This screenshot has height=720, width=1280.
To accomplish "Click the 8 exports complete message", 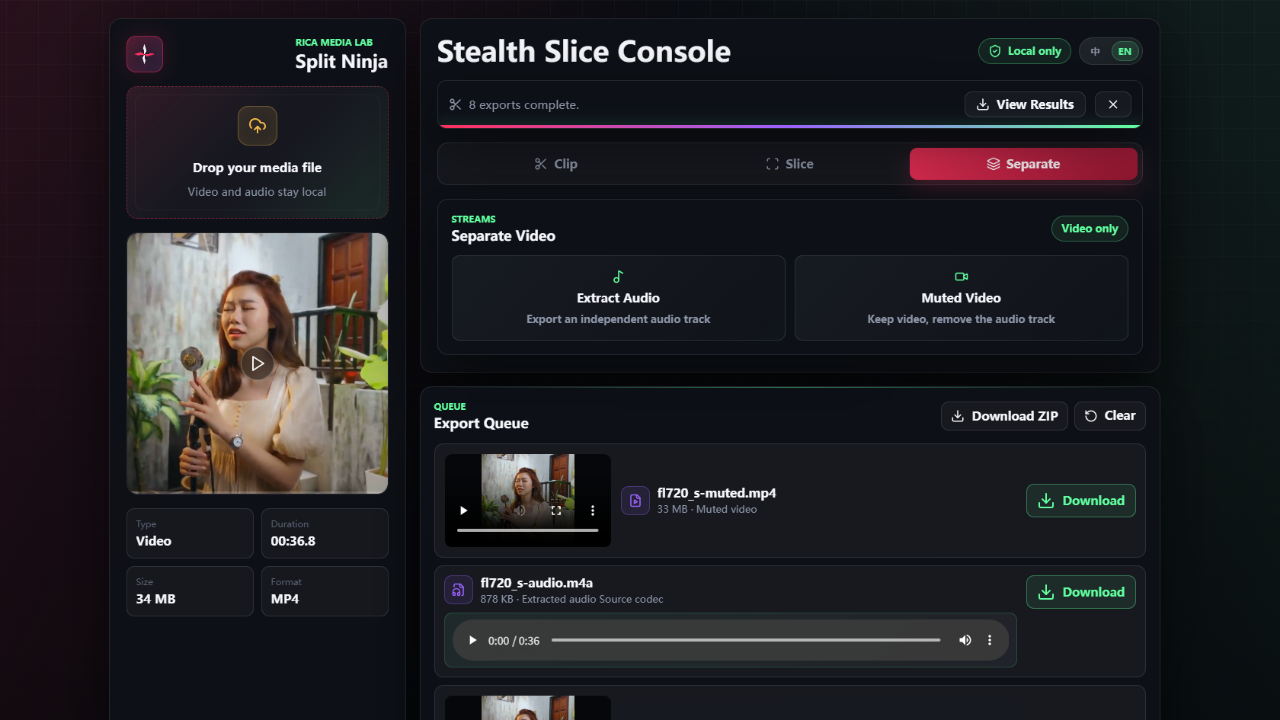I will pyautogui.click(x=524, y=105).
